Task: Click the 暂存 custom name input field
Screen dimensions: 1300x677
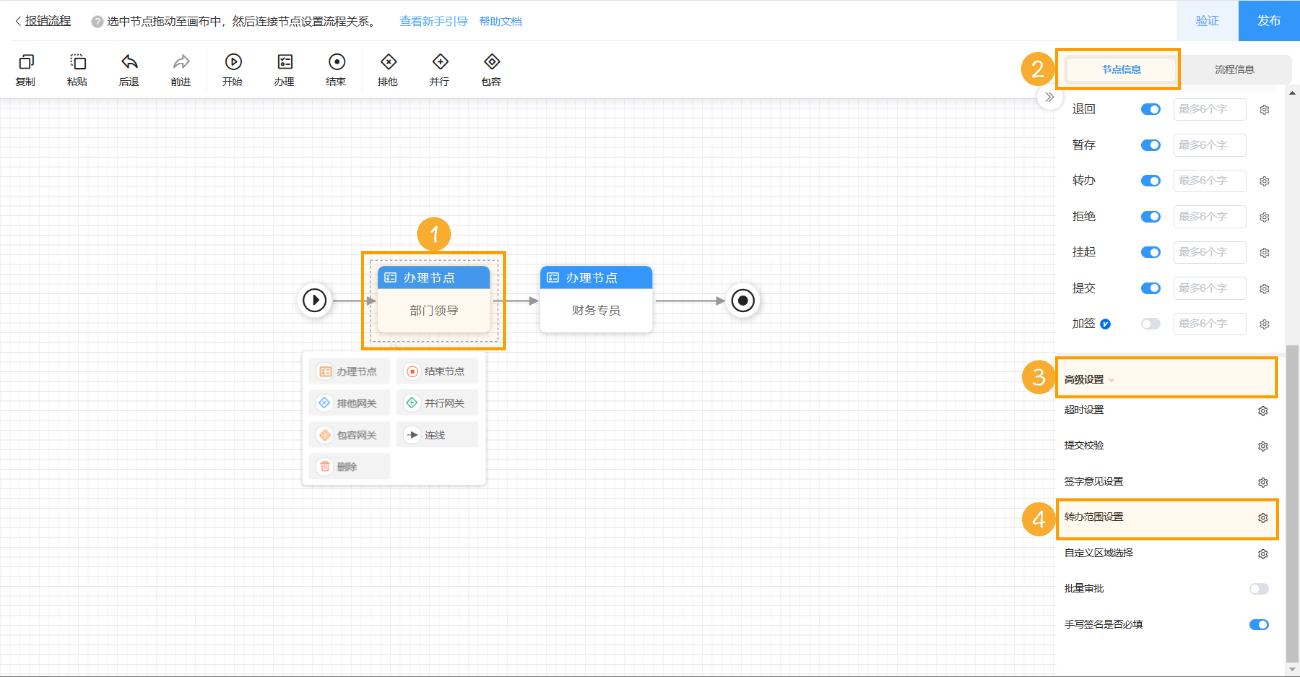Action: pyautogui.click(x=1209, y=145)
